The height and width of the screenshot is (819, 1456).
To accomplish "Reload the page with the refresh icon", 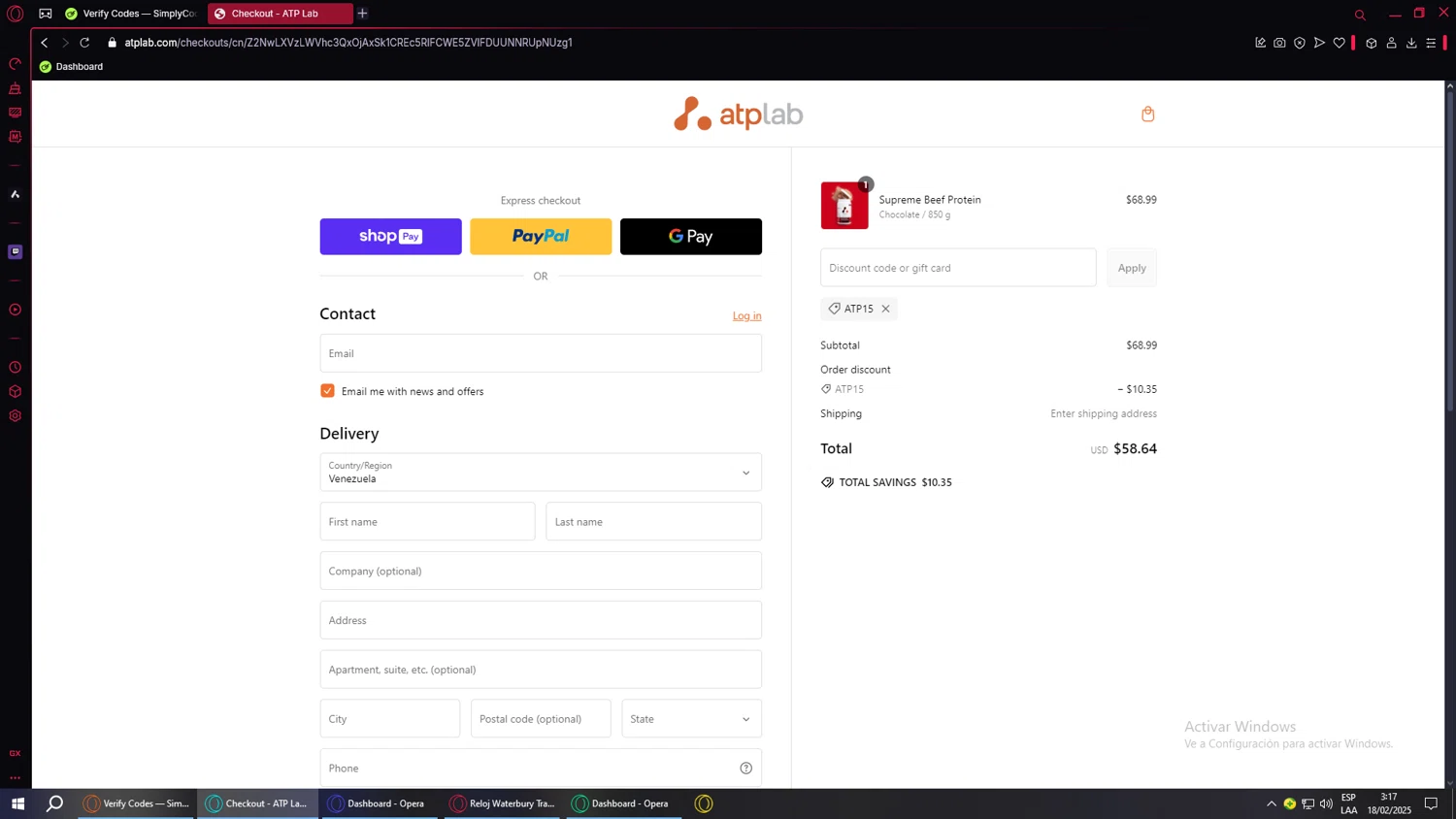I will point(84,43).
